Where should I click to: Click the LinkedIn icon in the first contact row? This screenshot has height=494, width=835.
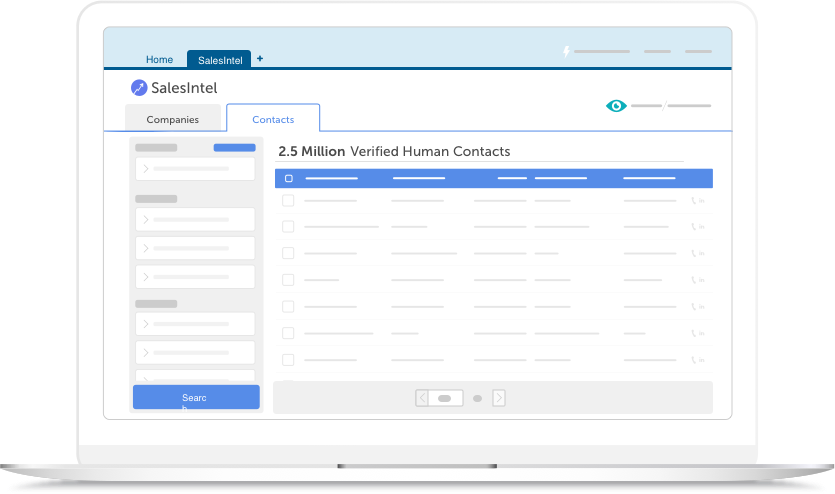(x=701, y=201)
